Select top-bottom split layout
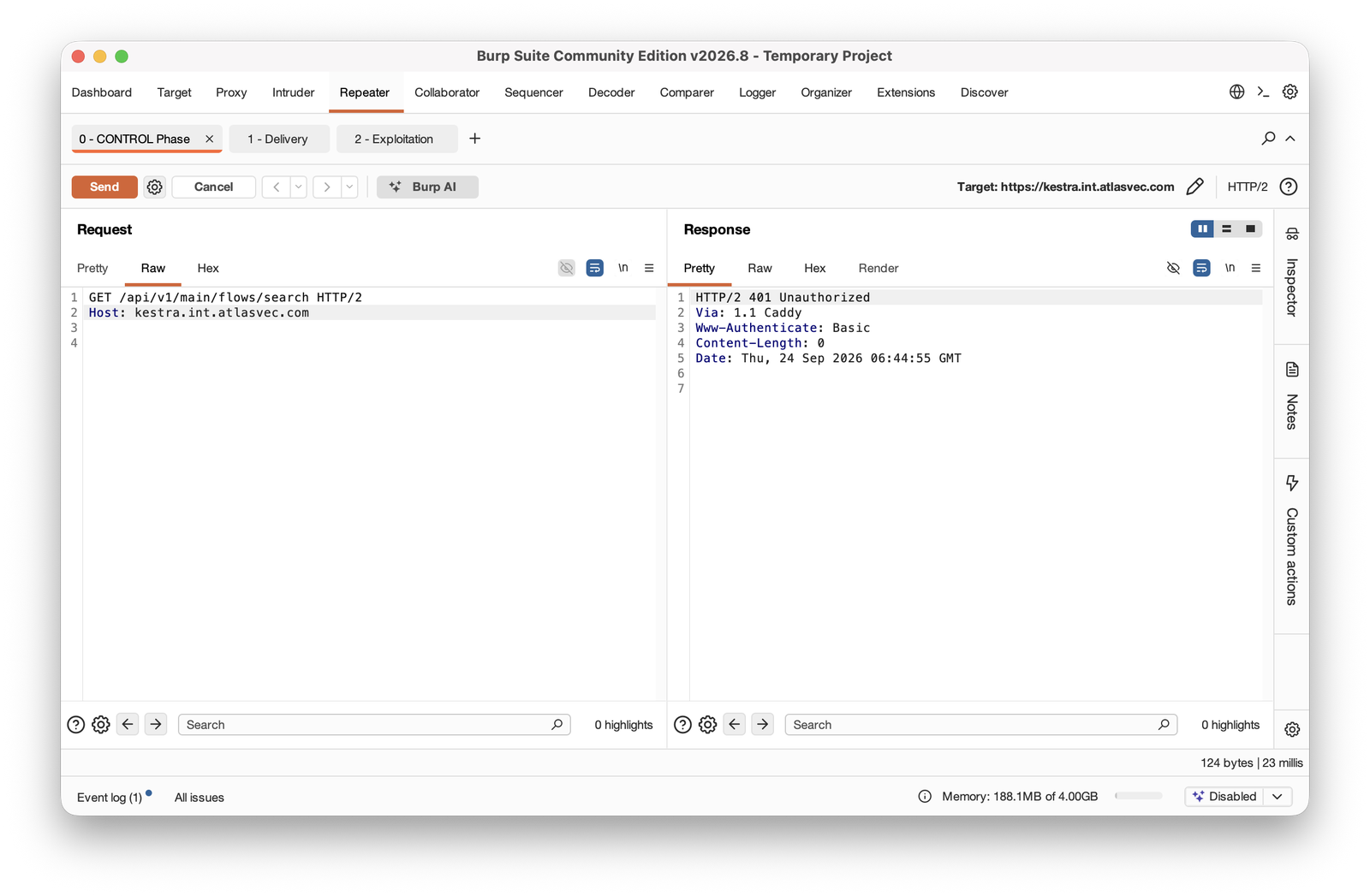The image size is (1370, 896). [1226, 228]
